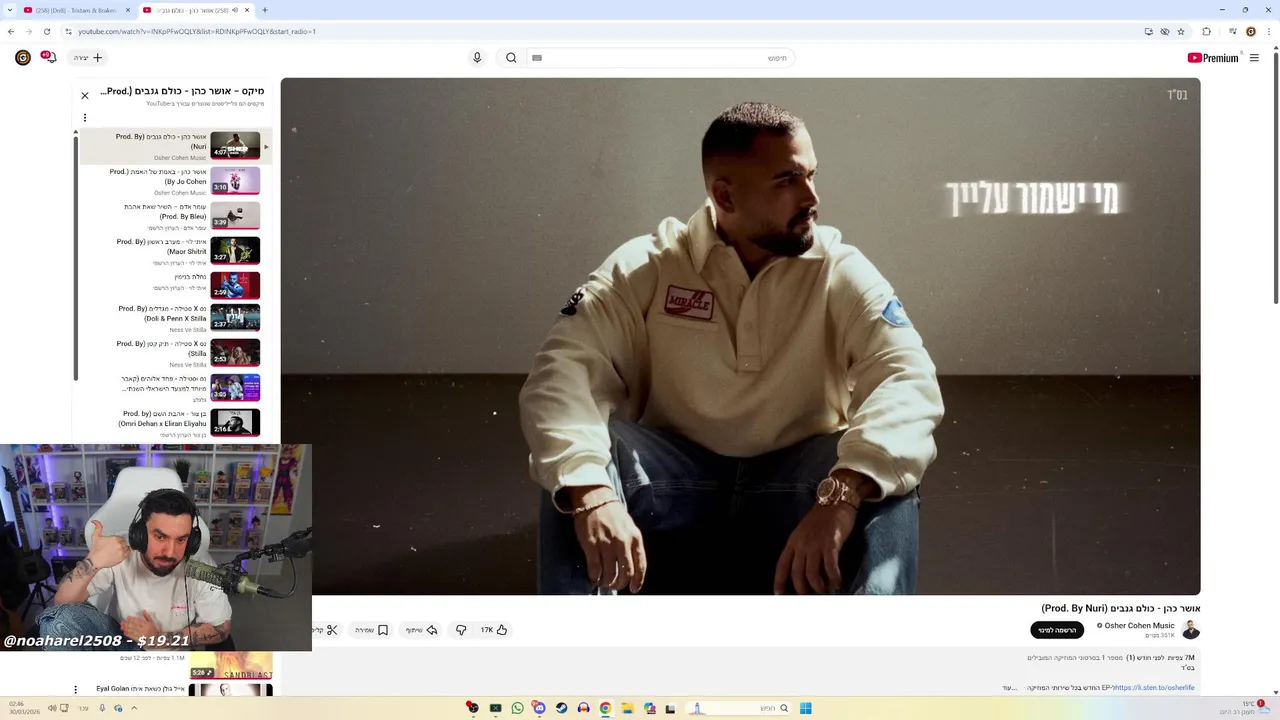Play the 2:16 Omri Dehan x Eliran Eliyahu video
The image size is (1280, 720).
click(x=235, y=423)
